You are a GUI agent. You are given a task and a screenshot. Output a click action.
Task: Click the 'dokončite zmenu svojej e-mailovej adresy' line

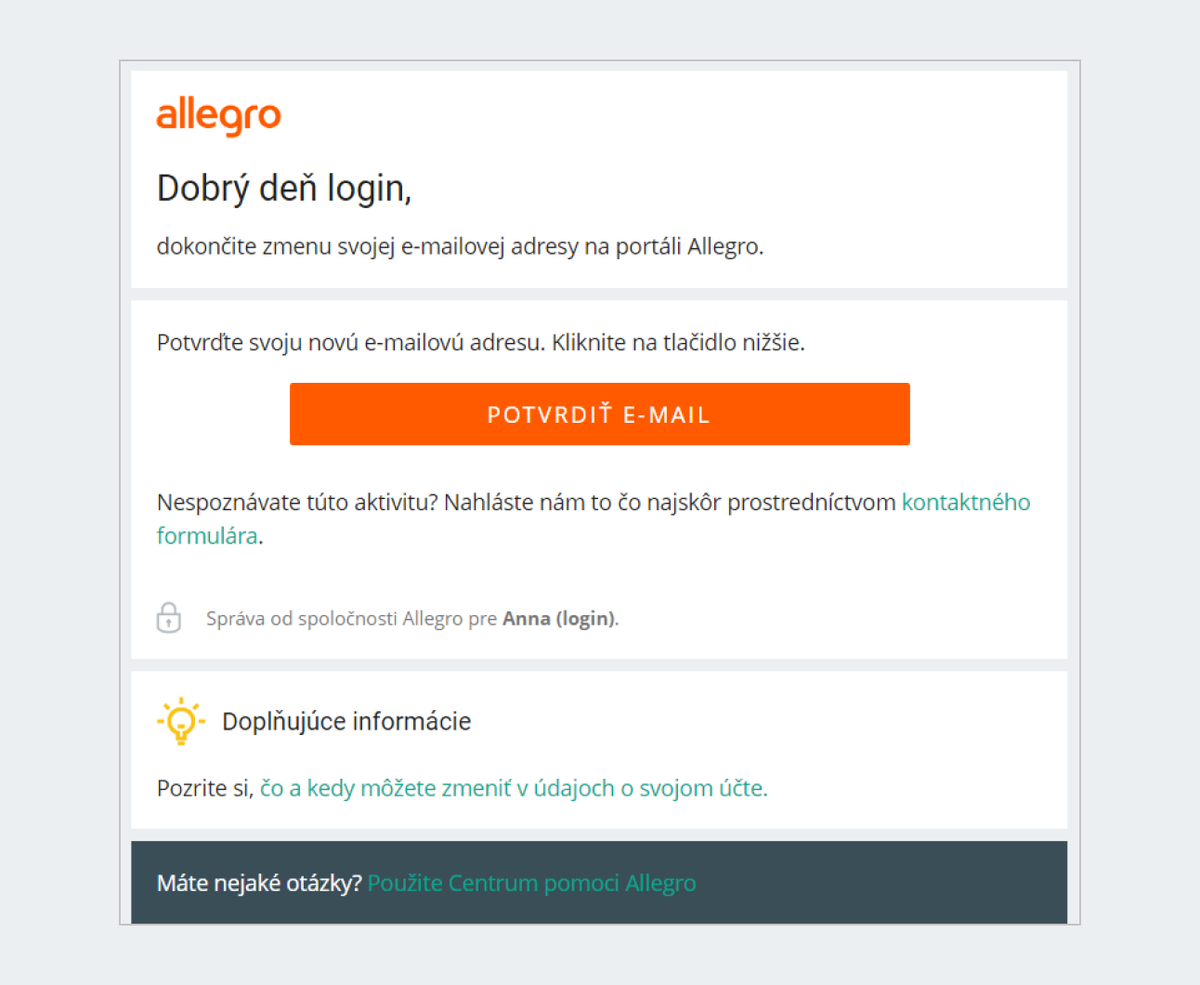(367, 247)
